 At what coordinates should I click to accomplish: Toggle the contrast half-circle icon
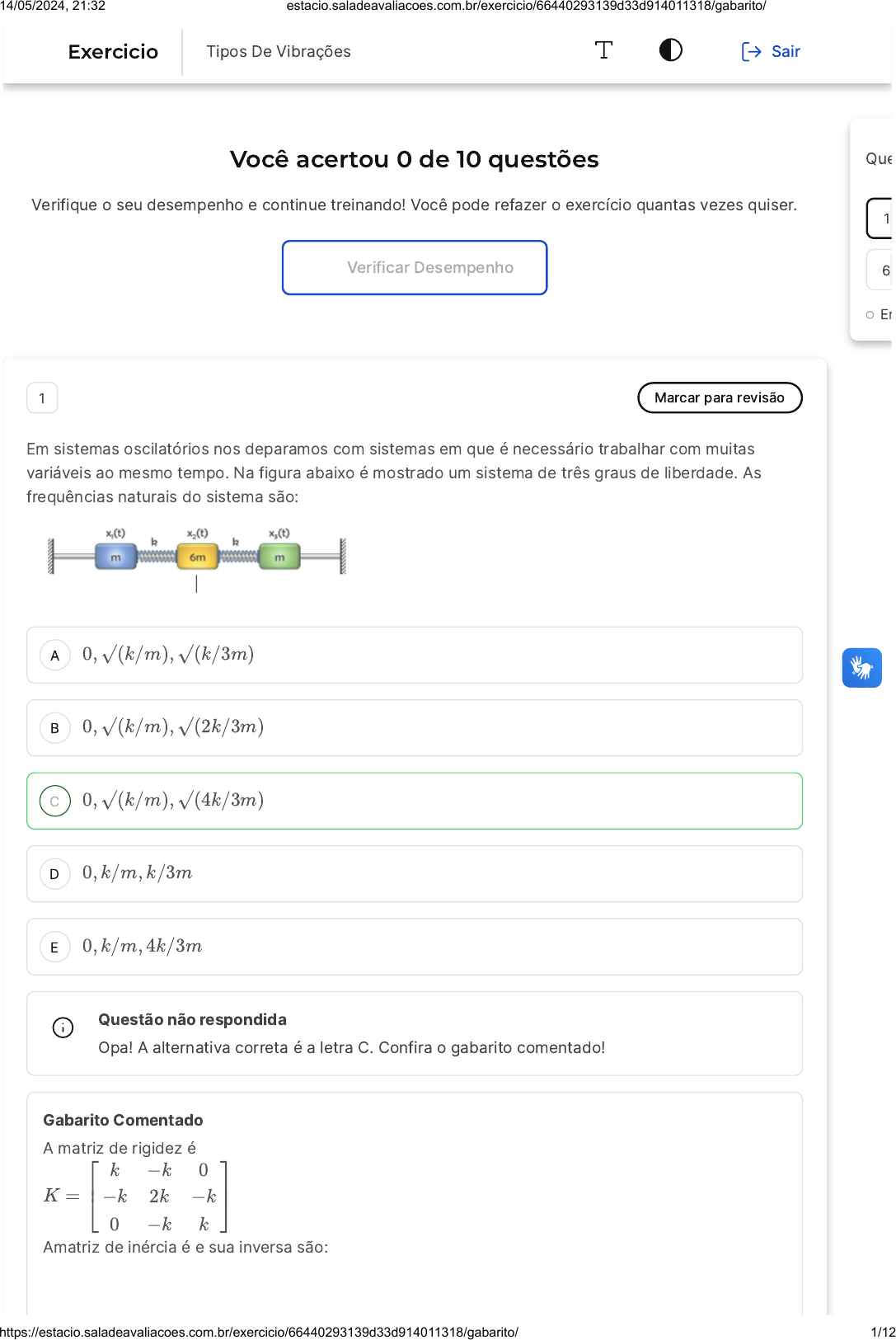[x=670, y=50]
